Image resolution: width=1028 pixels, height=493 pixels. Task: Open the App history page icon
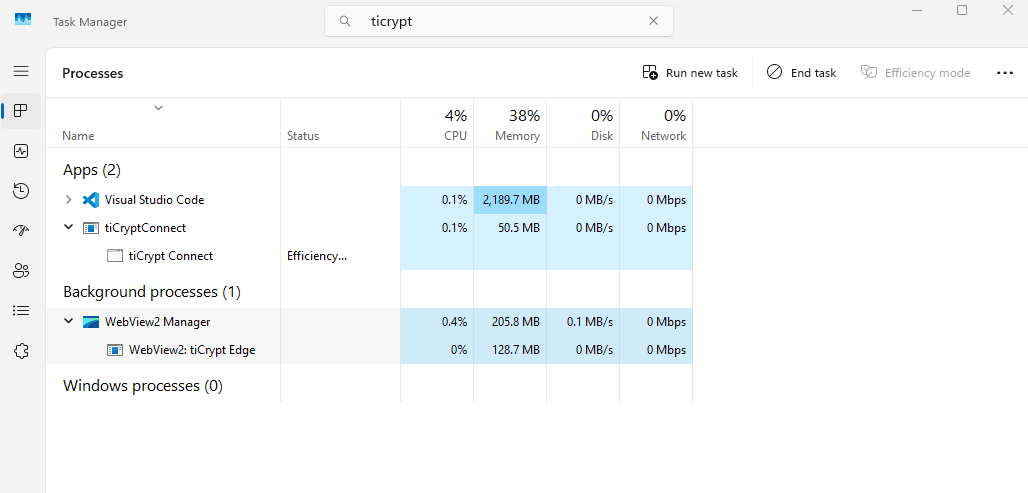click(21, 191)
